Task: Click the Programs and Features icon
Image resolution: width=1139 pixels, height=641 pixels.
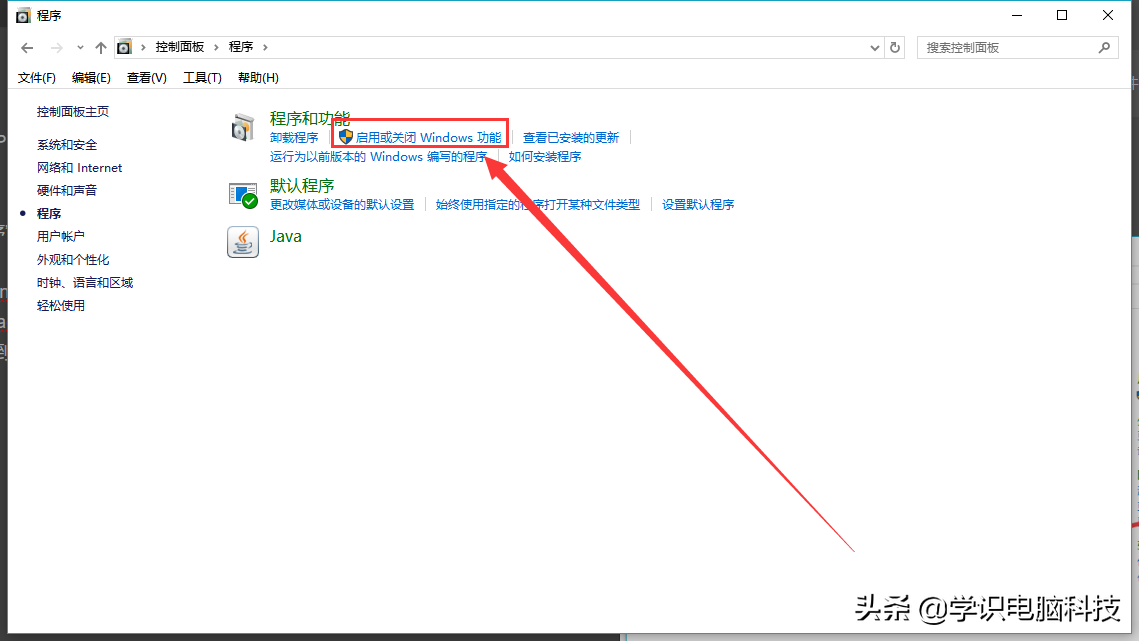Action: [243, 127]
